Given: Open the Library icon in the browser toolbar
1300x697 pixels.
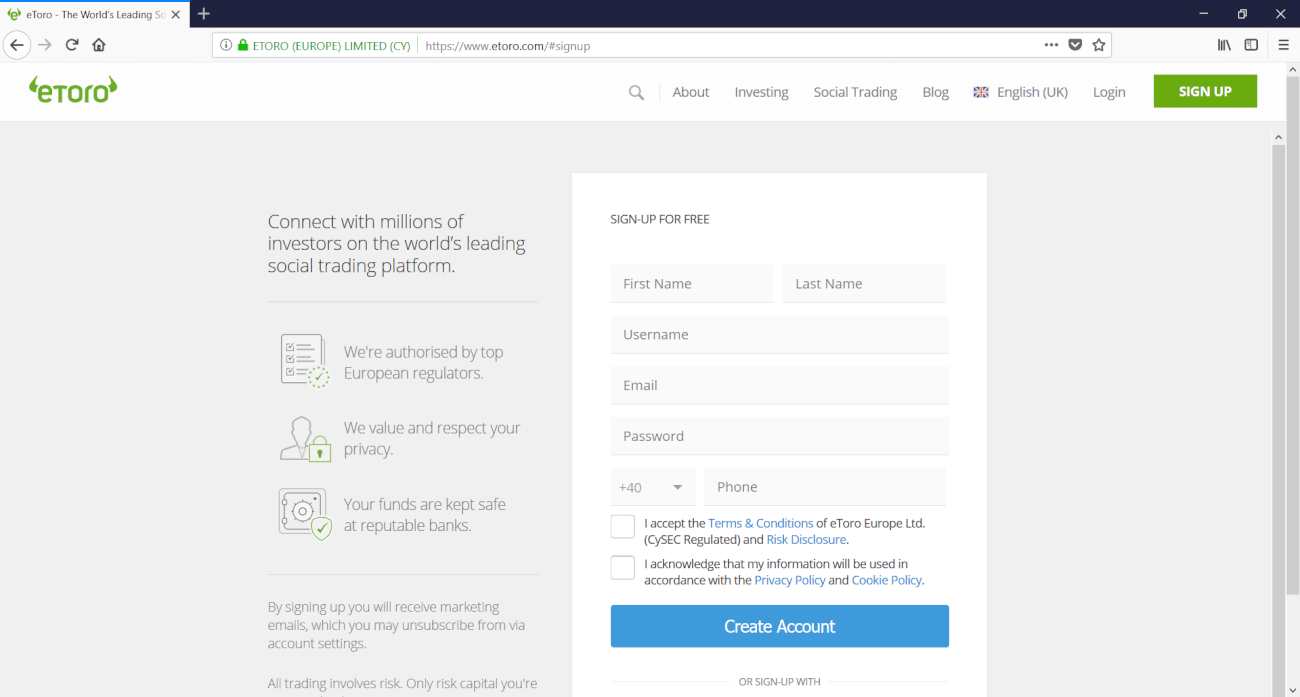Looking at the screenshot, I should coord(1224,45).
